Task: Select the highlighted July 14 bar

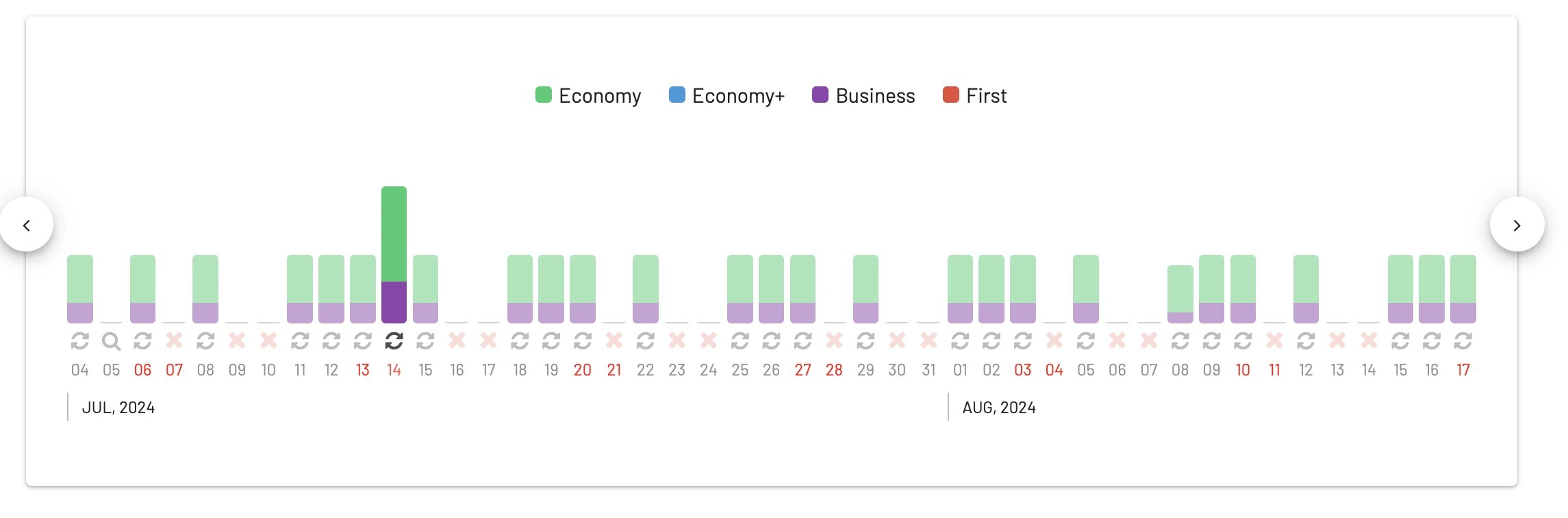Action: (x=394, y=254)
